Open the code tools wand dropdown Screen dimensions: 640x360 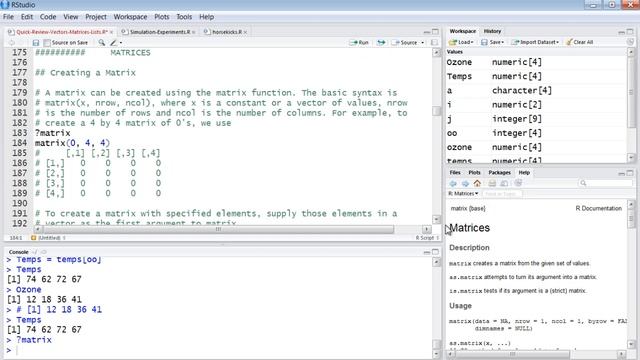click(116, 42)
